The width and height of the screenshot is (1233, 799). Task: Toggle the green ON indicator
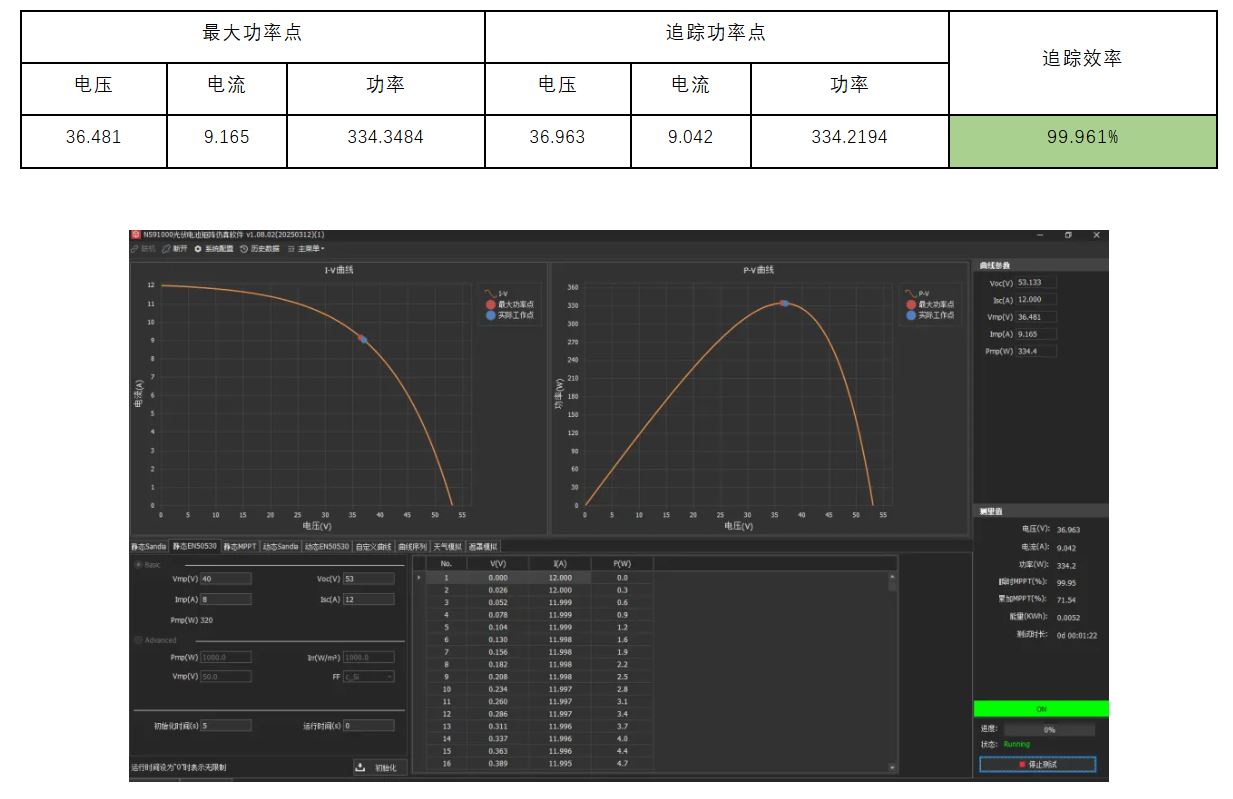(x=1042, y=708)
